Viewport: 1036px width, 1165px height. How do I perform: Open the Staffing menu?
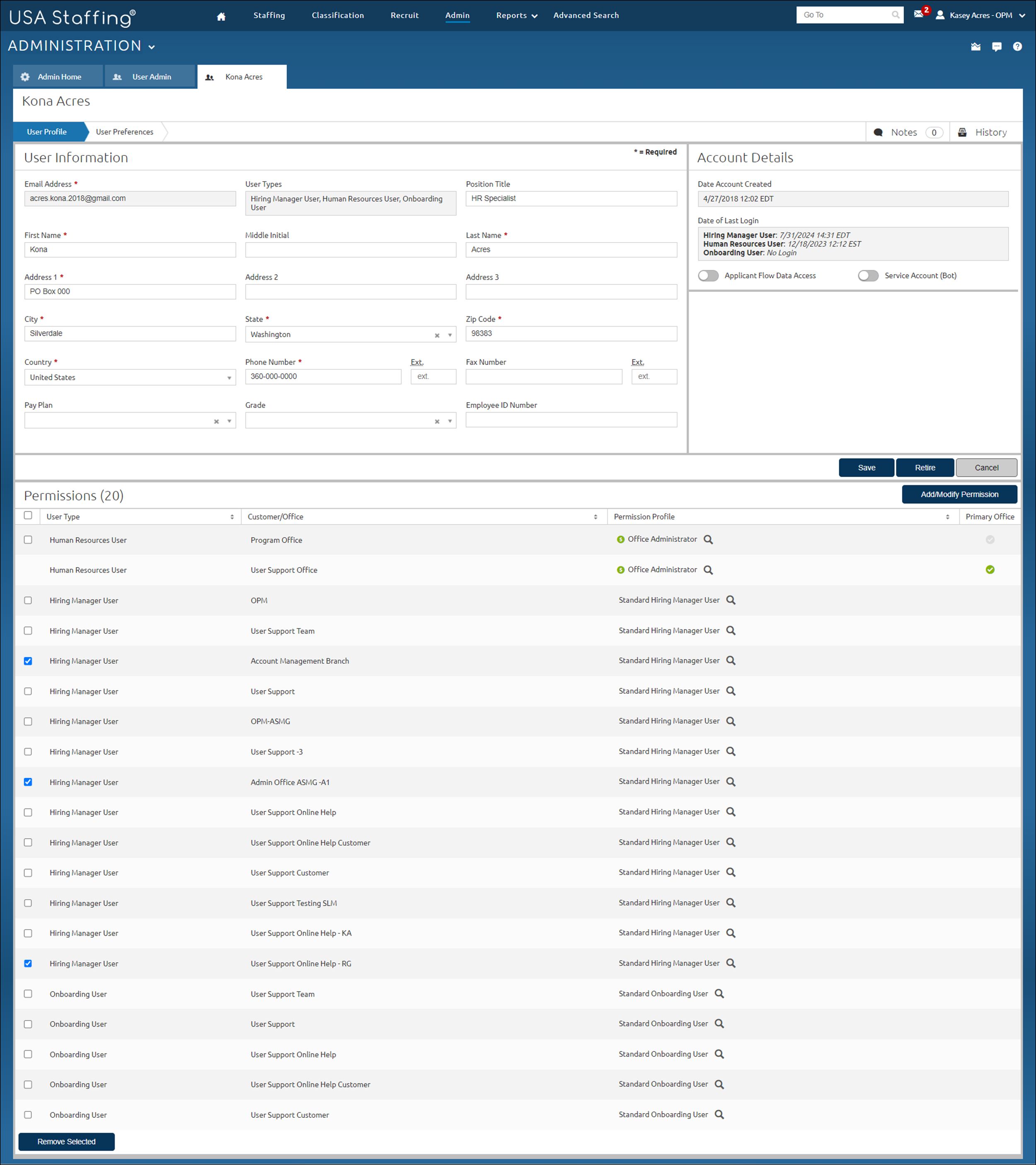pyautogui.click(x=269, y=15)
